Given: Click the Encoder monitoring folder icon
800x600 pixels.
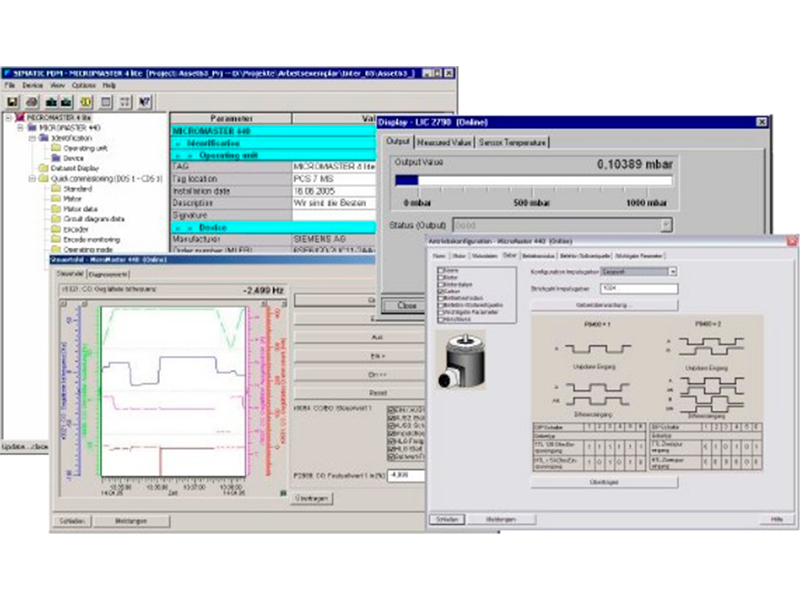Looking at the screenshot, I should (x=56, y=239).
